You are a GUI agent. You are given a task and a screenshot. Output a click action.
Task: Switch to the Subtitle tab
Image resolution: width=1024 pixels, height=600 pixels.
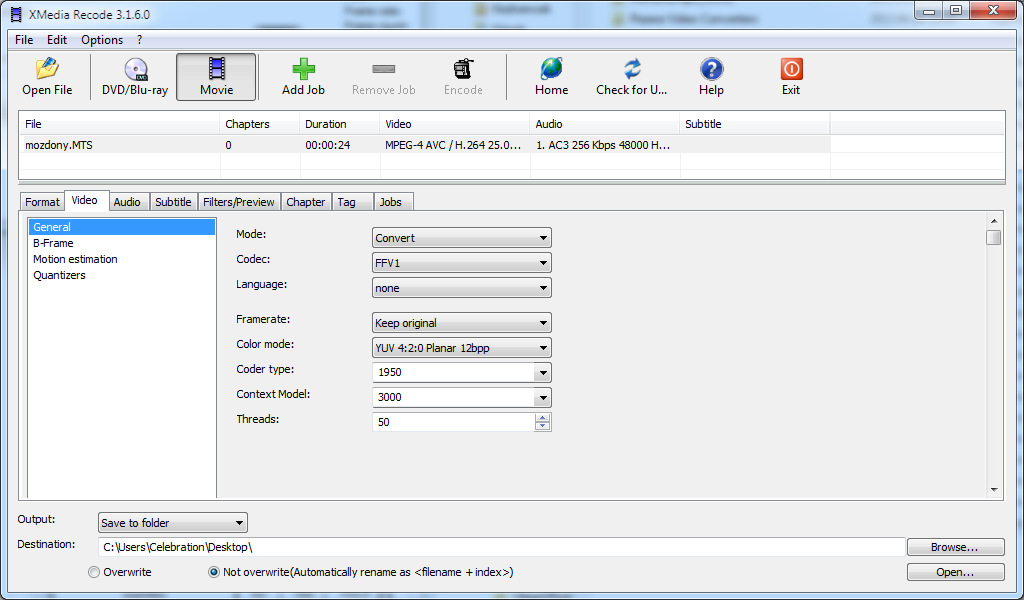click(173, 202)
